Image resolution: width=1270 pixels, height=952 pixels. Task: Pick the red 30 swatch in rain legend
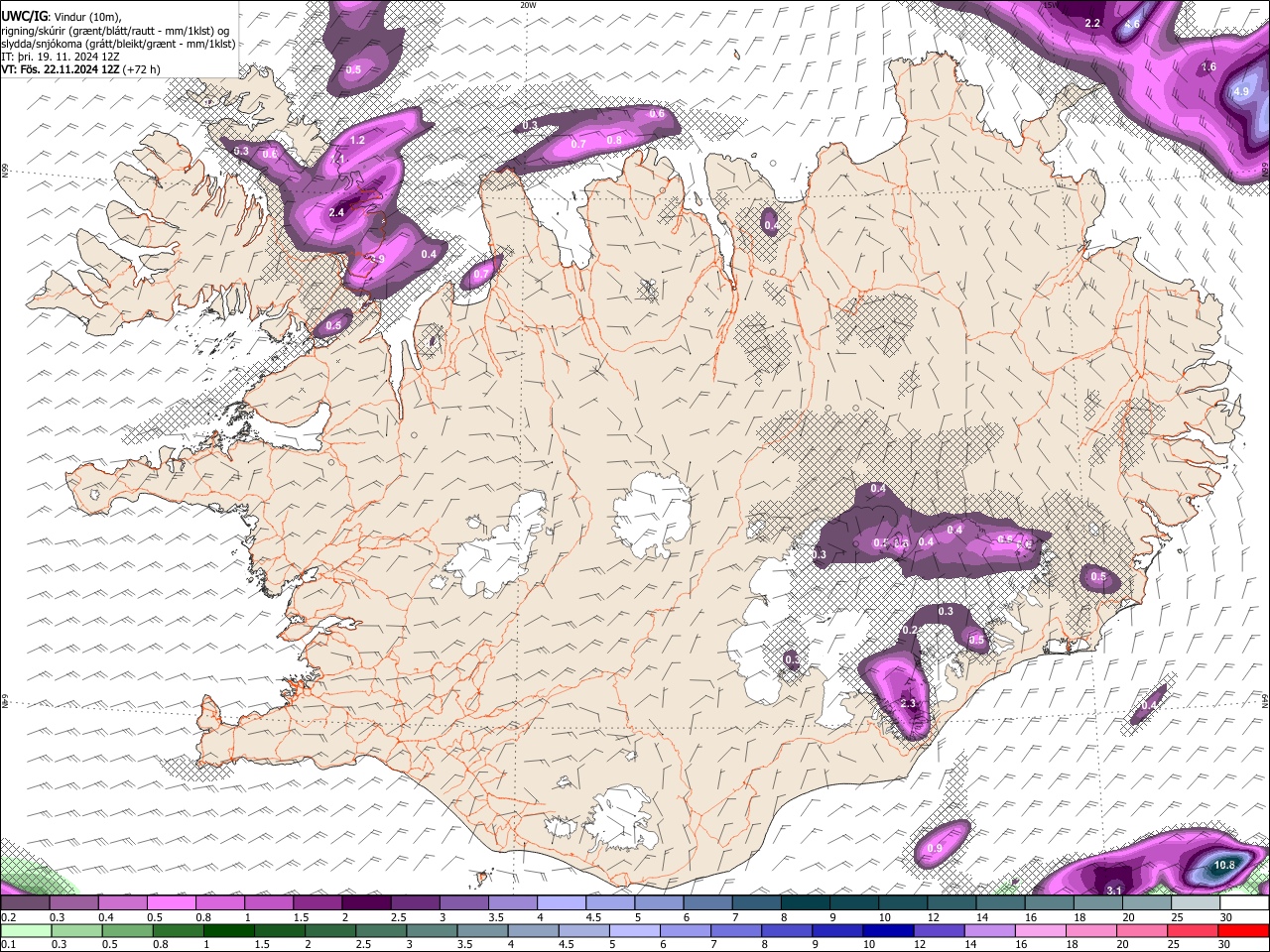coord(1244,931)
